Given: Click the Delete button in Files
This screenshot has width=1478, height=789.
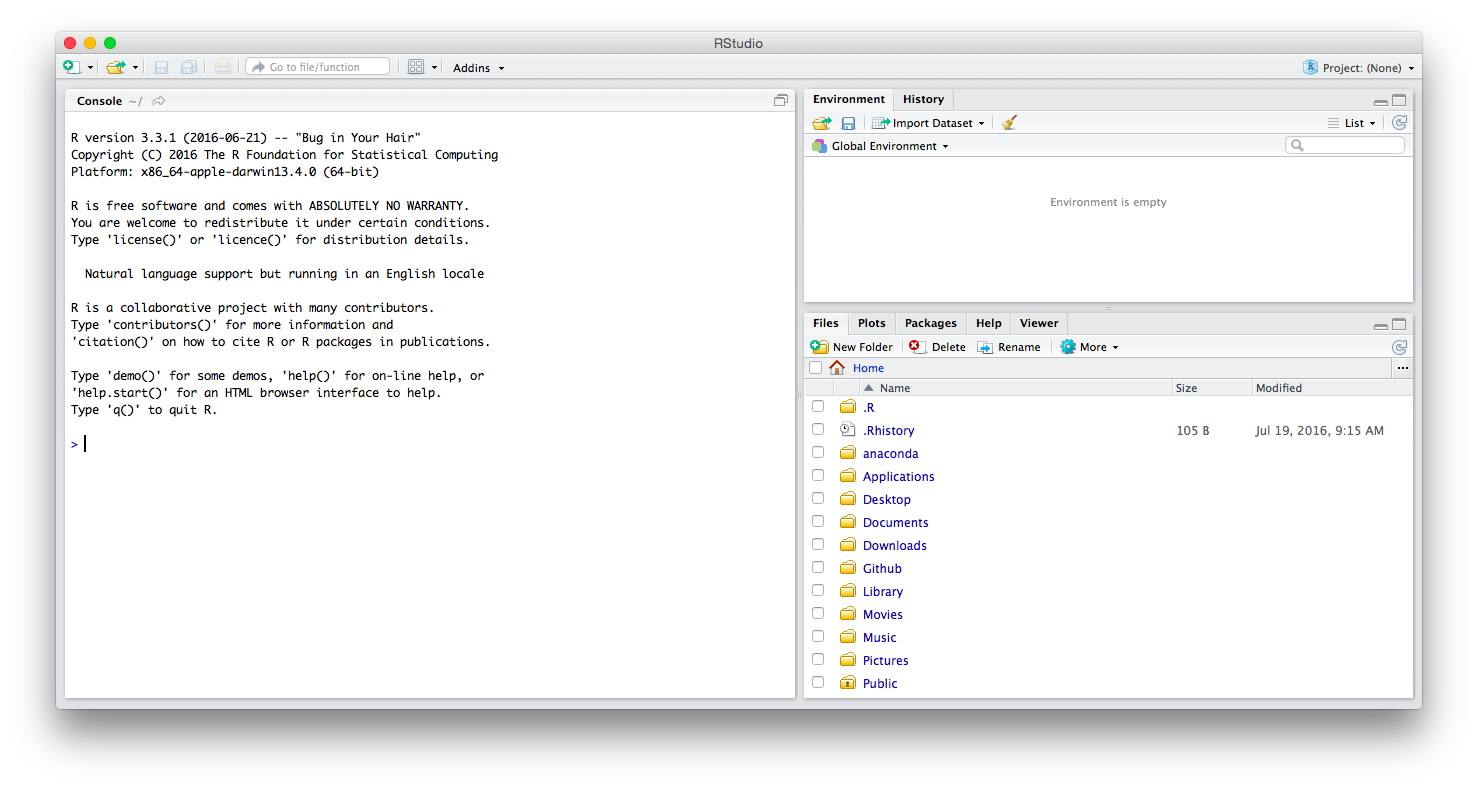Looking at the screenshot, I should click(x=937, y=347).
